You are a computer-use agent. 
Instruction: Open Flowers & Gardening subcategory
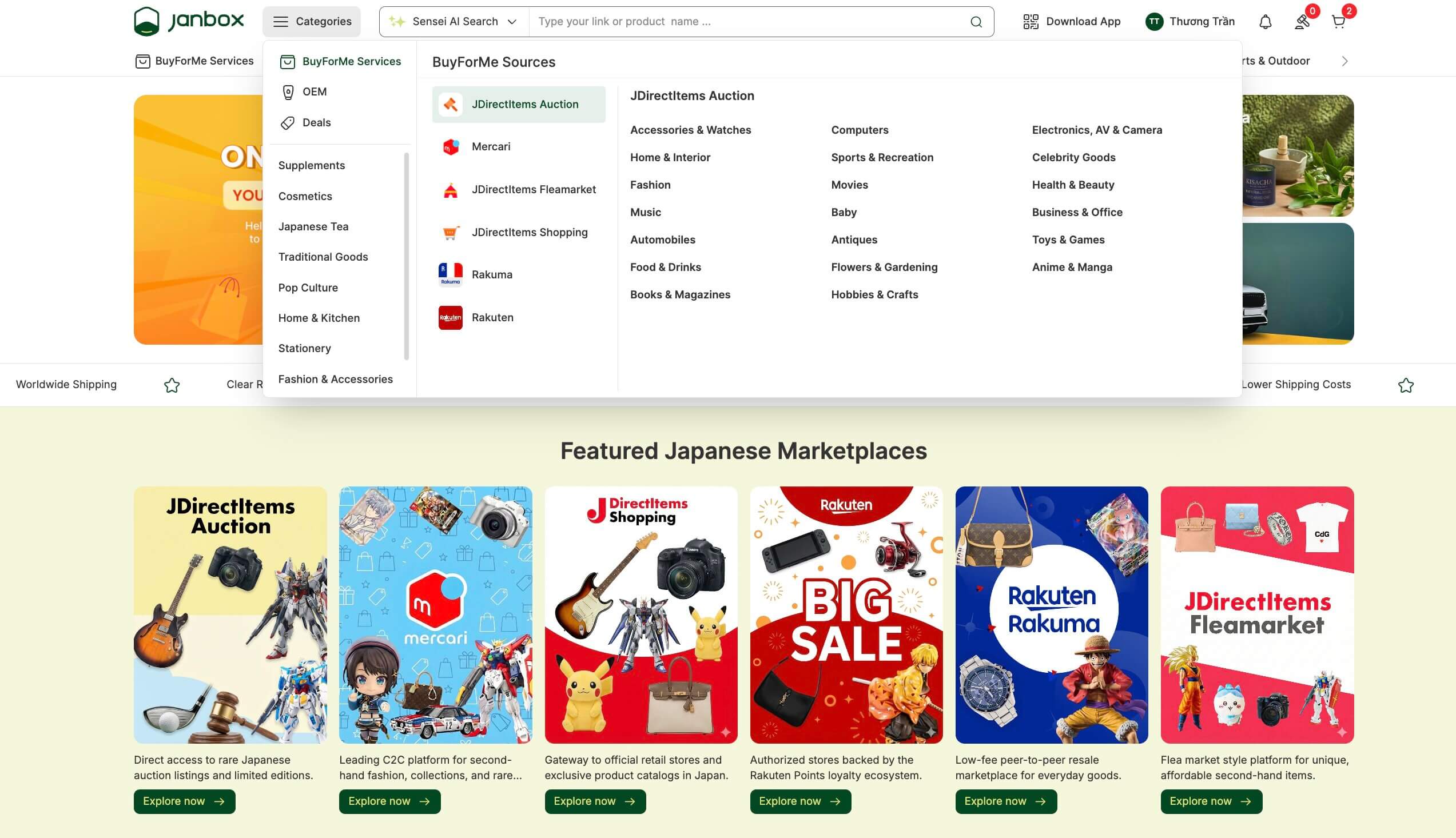click(884, 268)
